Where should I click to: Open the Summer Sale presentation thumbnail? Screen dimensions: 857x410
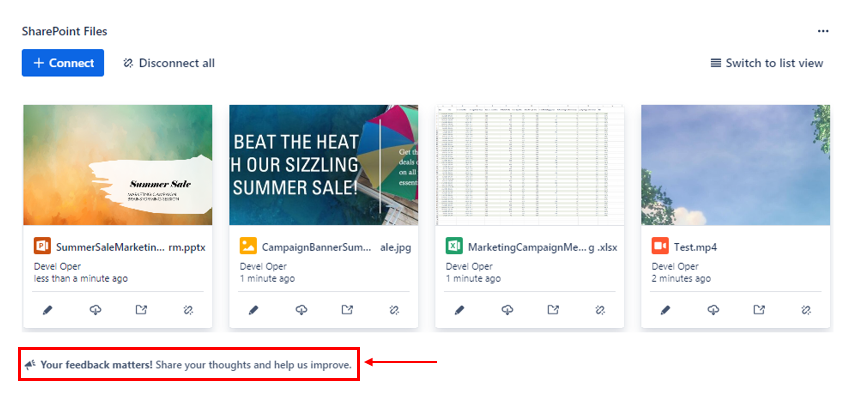117,165
